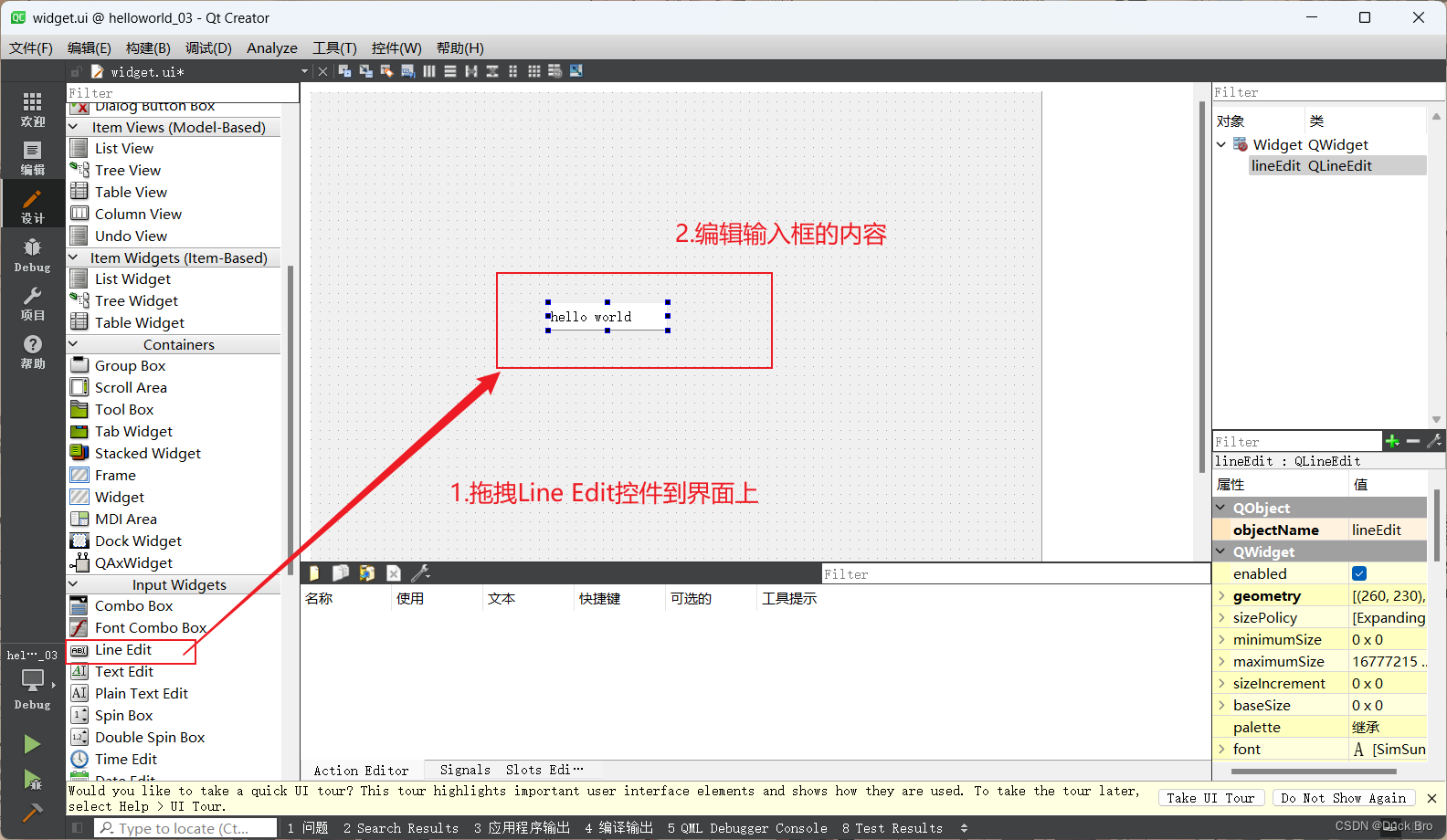This screenshot has width=1447, height=840.
Task: Collapse Containers category
Action: pos(73,344)
